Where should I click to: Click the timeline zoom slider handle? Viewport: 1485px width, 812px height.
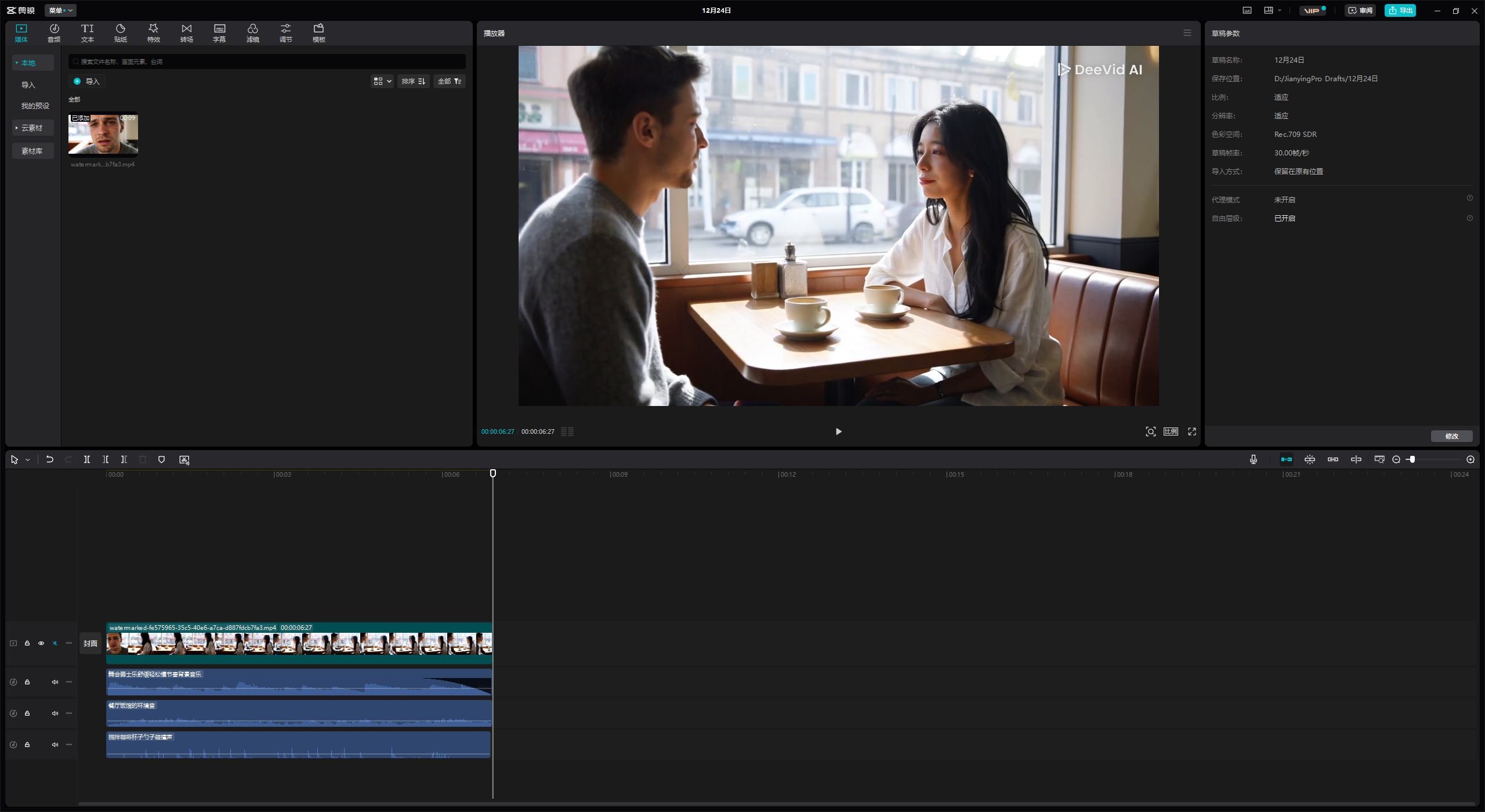[1412, 459]
